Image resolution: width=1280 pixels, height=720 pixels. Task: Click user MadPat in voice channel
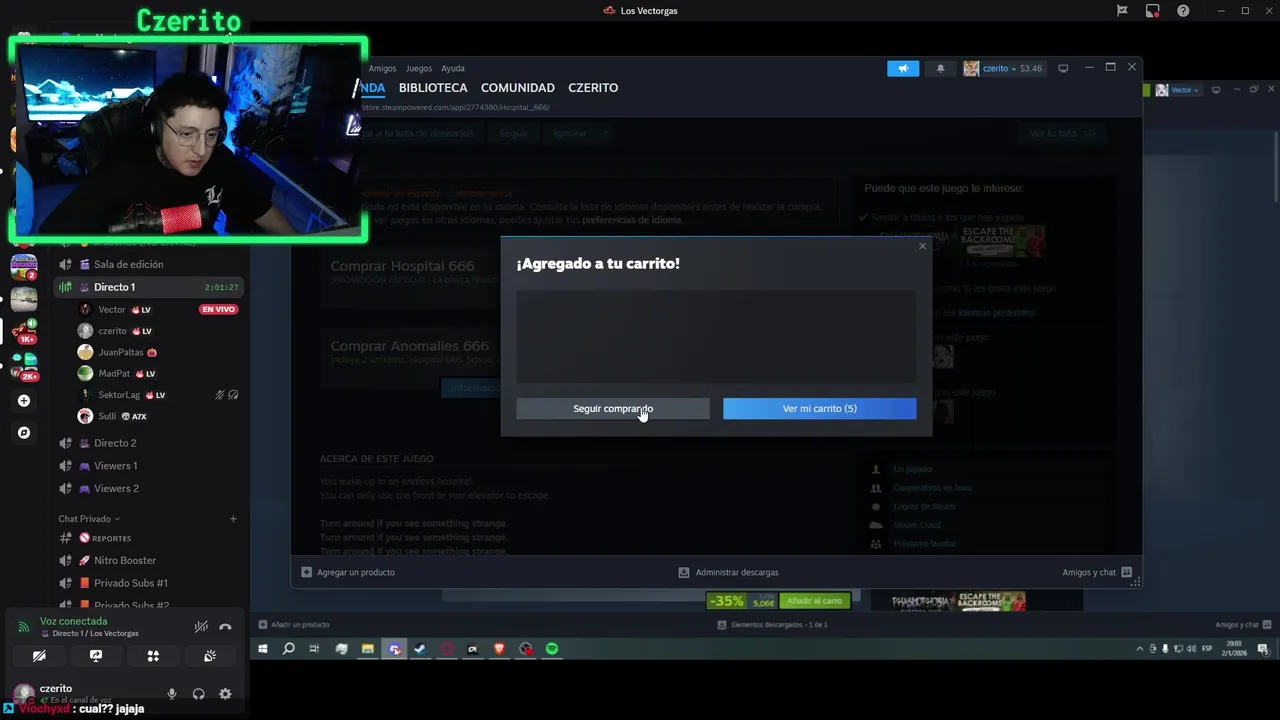point(114,373)
